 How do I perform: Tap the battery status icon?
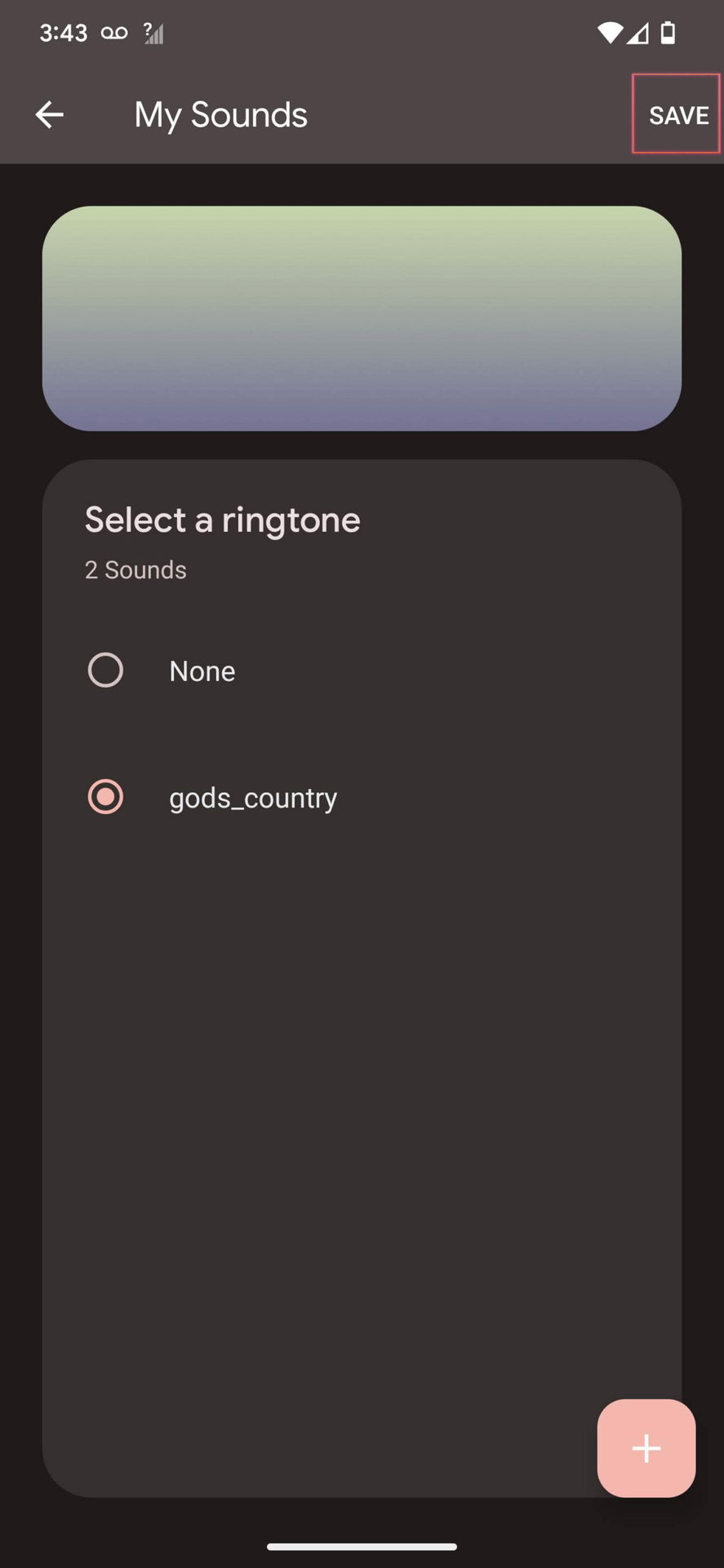(x=668, y=33)
